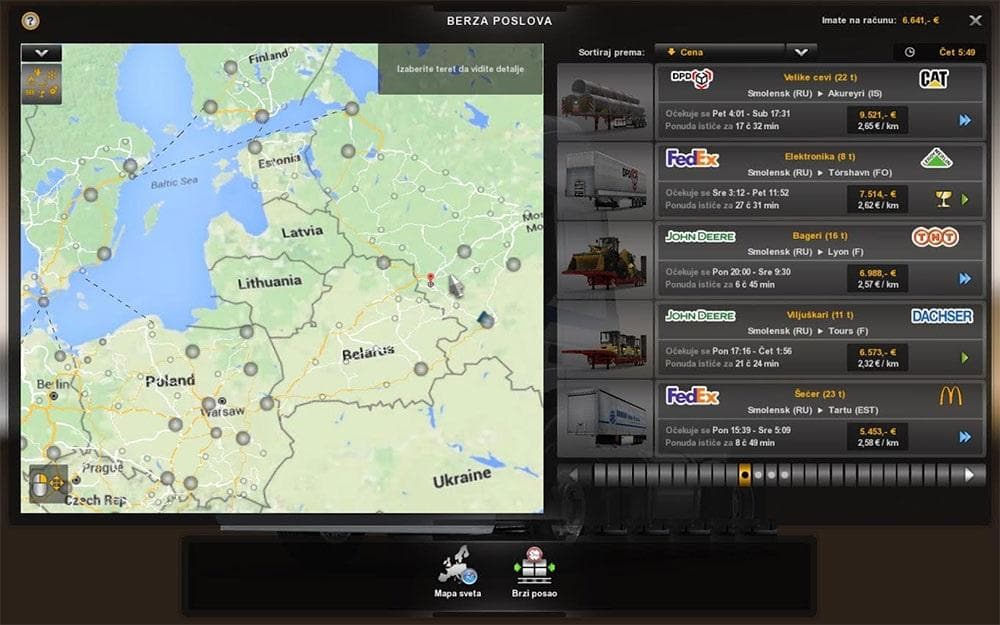Click the FedEx logo on Šećer job
The width and height of the screenshot is (1000, 625).
click(692, 395)
